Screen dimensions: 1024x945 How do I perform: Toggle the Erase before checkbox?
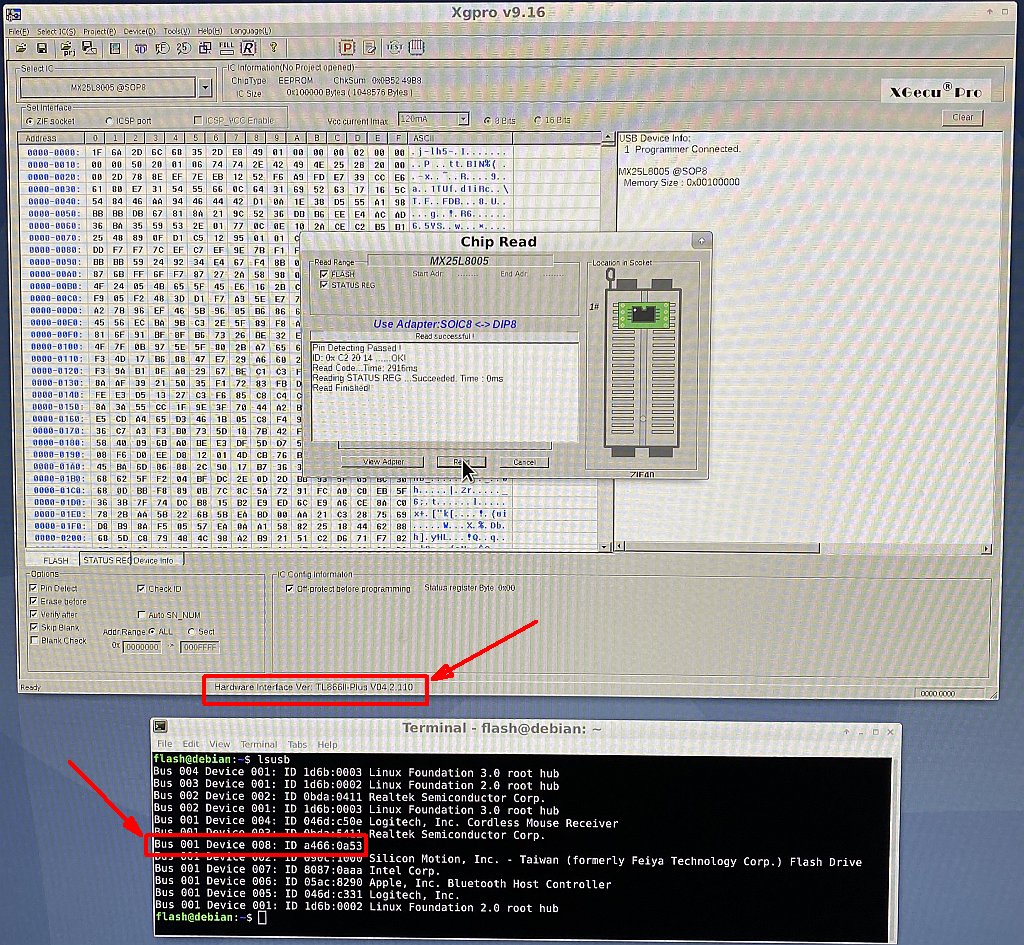[33, 601]
